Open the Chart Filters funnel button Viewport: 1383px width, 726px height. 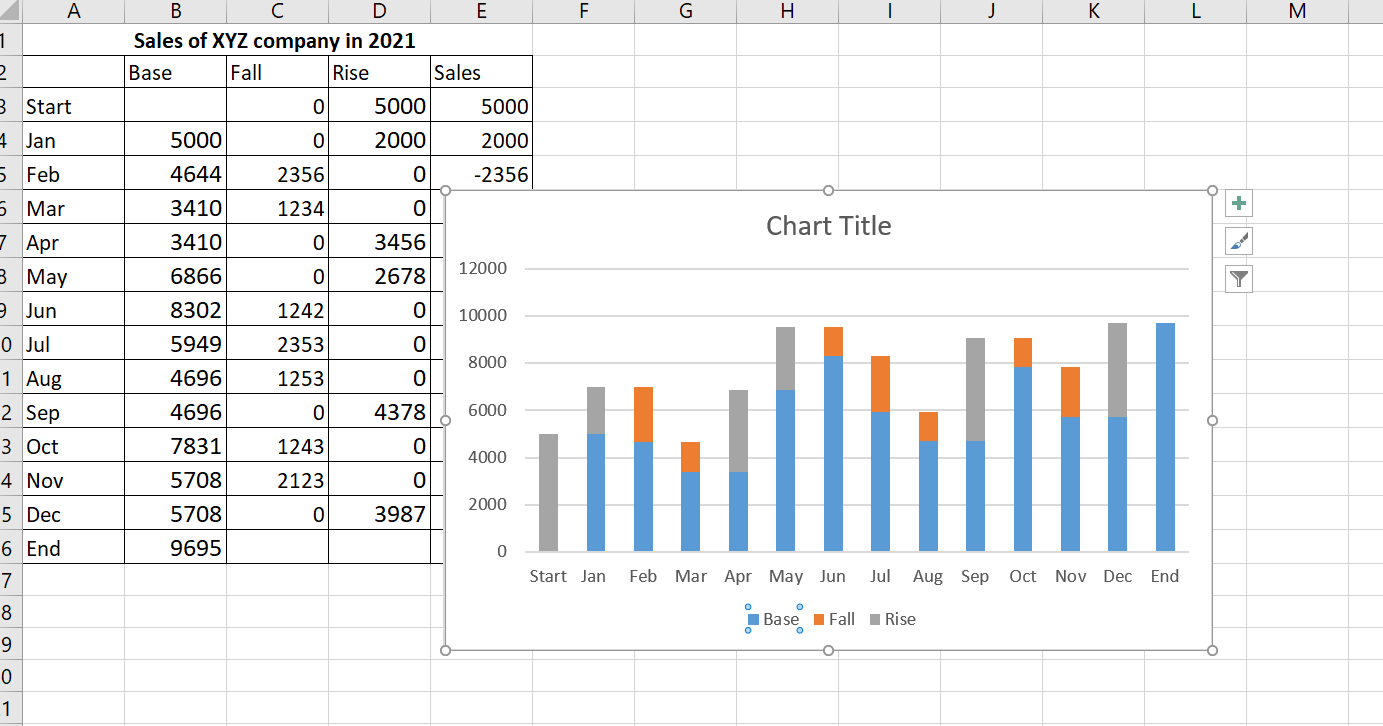point(1239,279)
